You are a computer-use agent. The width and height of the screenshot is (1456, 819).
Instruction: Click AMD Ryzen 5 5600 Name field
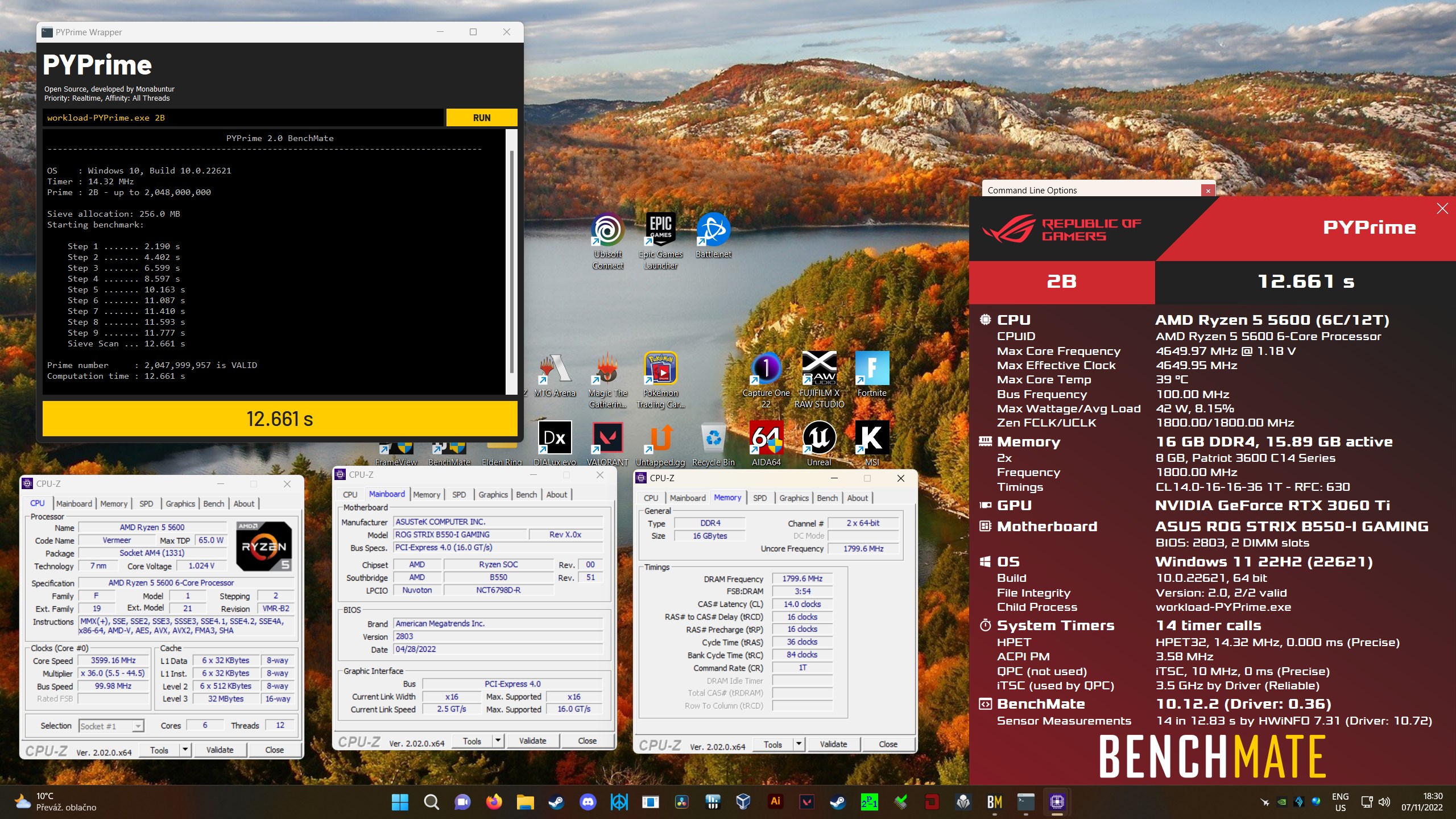pyautogui.click(x=152, y=527)
